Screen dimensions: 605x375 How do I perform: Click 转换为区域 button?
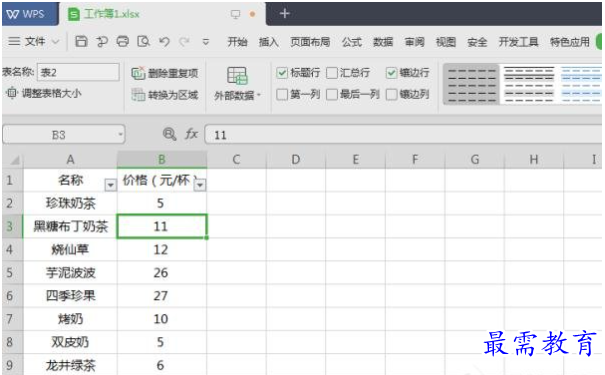point(165,95)
